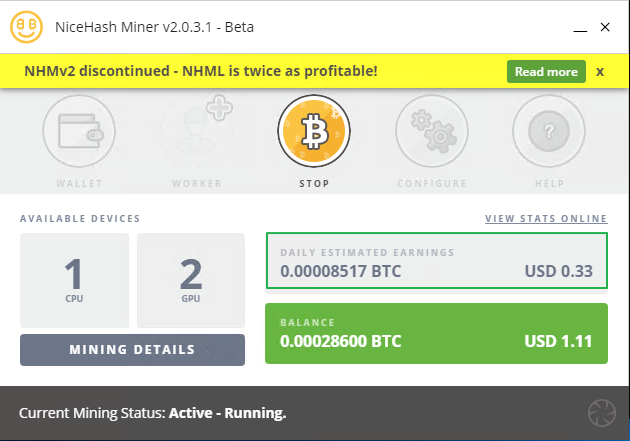The width and height of the screenshot is (630, 441).
Task: Click the Available Devices heading
Action: 80,218
